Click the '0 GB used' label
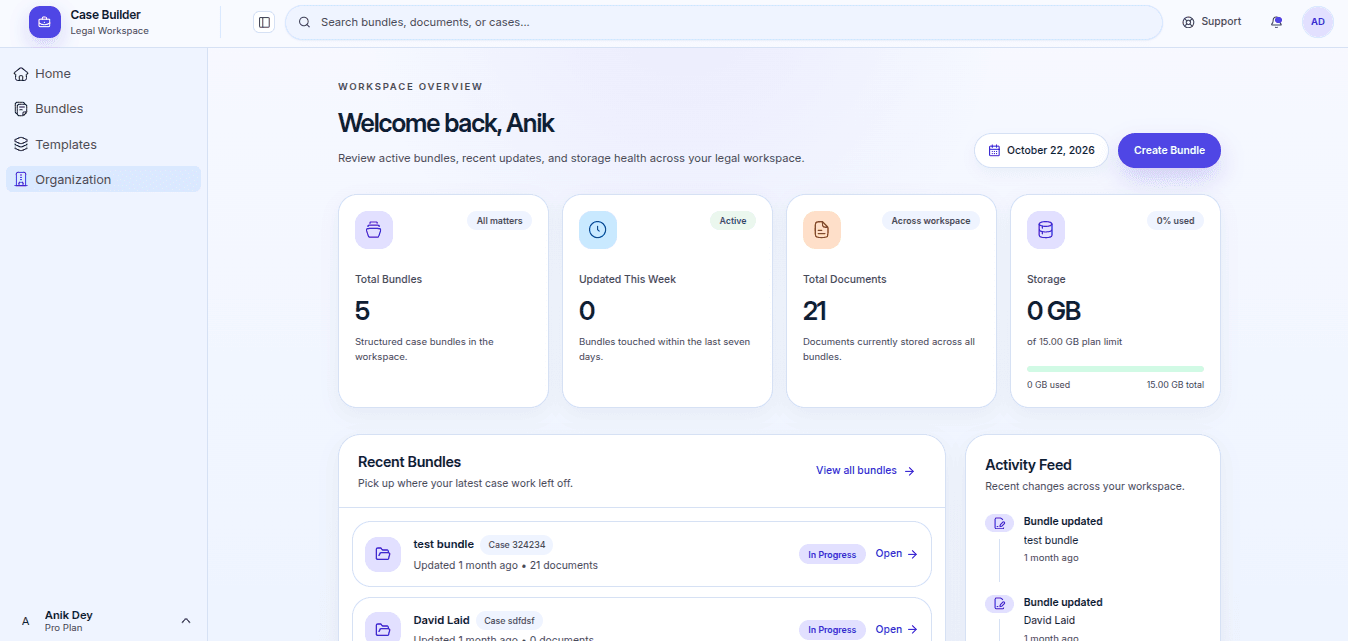 [1048, 385]
